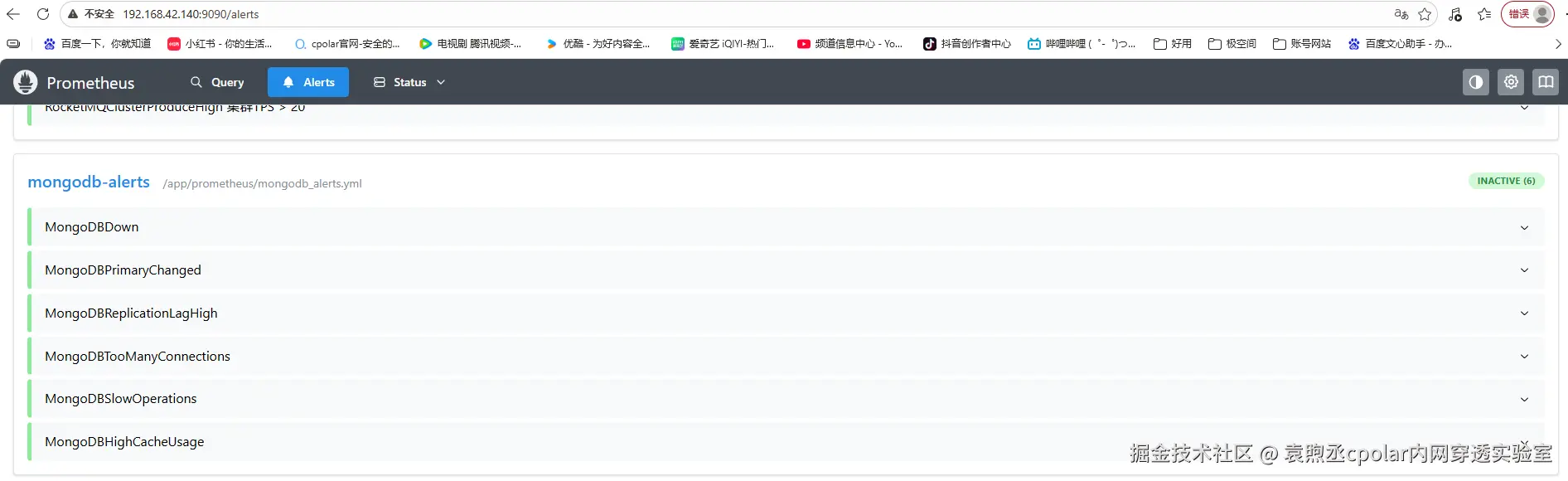Show more bookmarks overflow chevron

pyautogui.click(x=1558, y=44)
